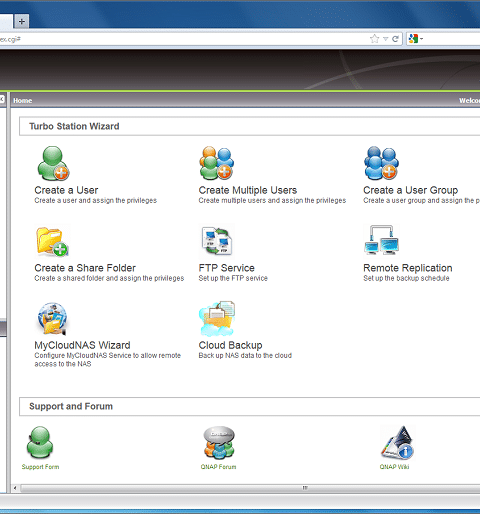The height and width of the screenshot is (514, 480).
Task: Click the horizontal scrollbar left arrow
Action: (15, 488)
